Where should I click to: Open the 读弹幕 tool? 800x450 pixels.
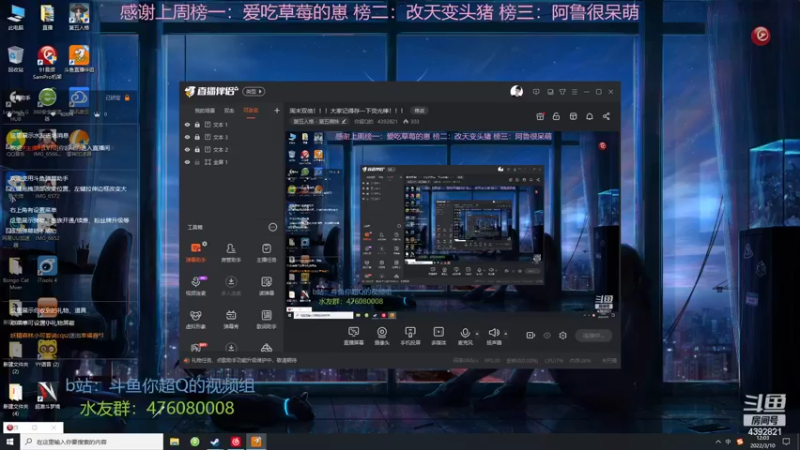coord(266,286)
